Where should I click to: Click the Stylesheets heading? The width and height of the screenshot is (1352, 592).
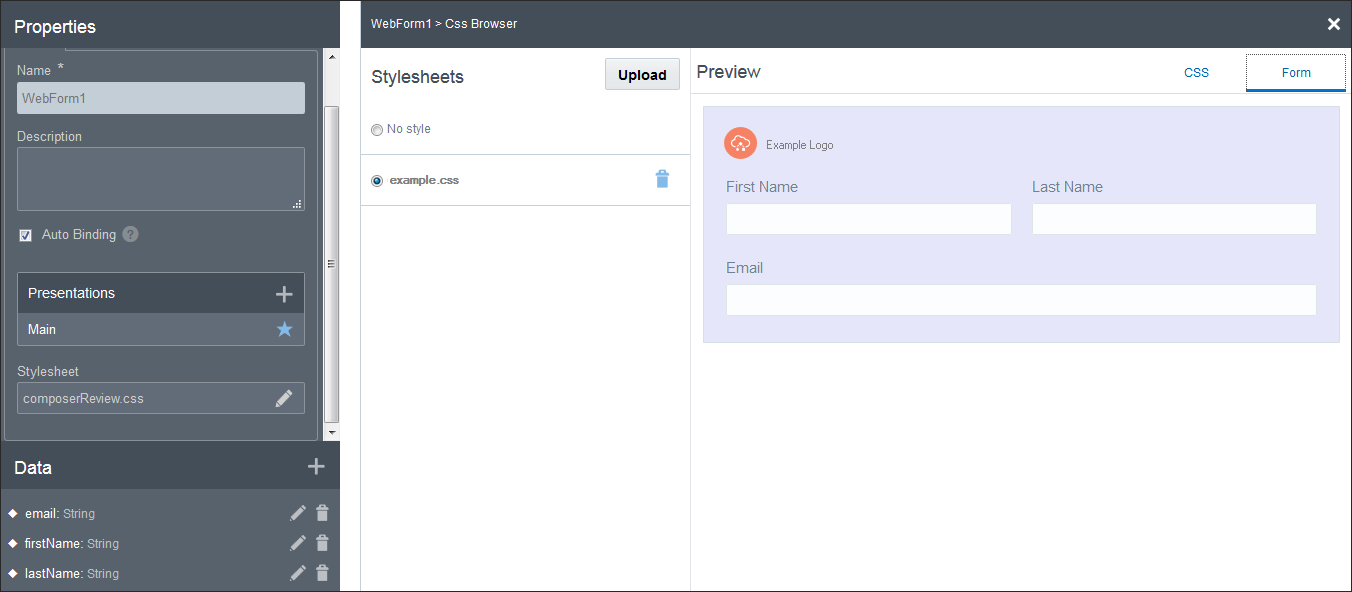pos(417,77)
